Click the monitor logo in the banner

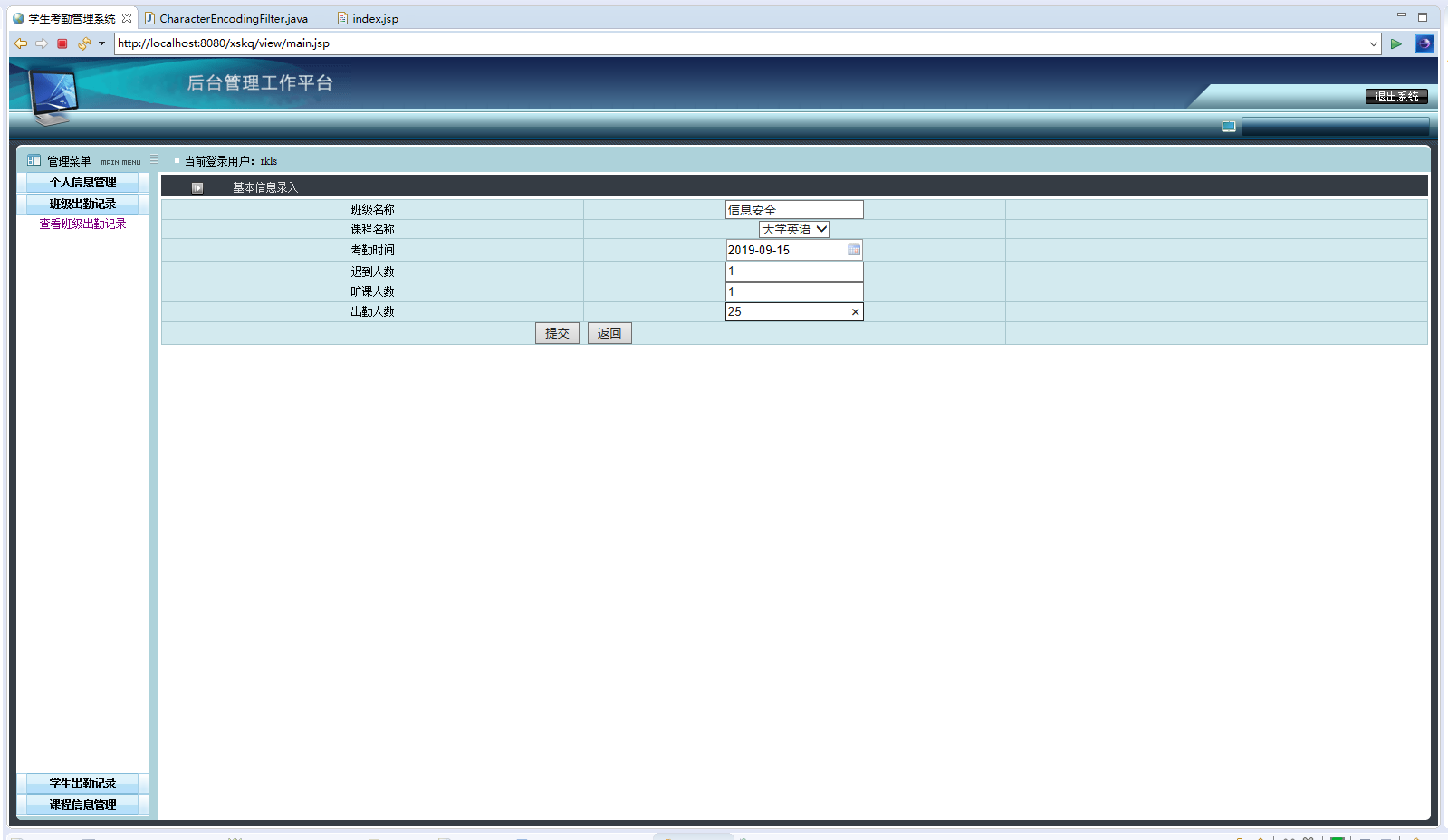pyautogui.click(x=53, y=96)
